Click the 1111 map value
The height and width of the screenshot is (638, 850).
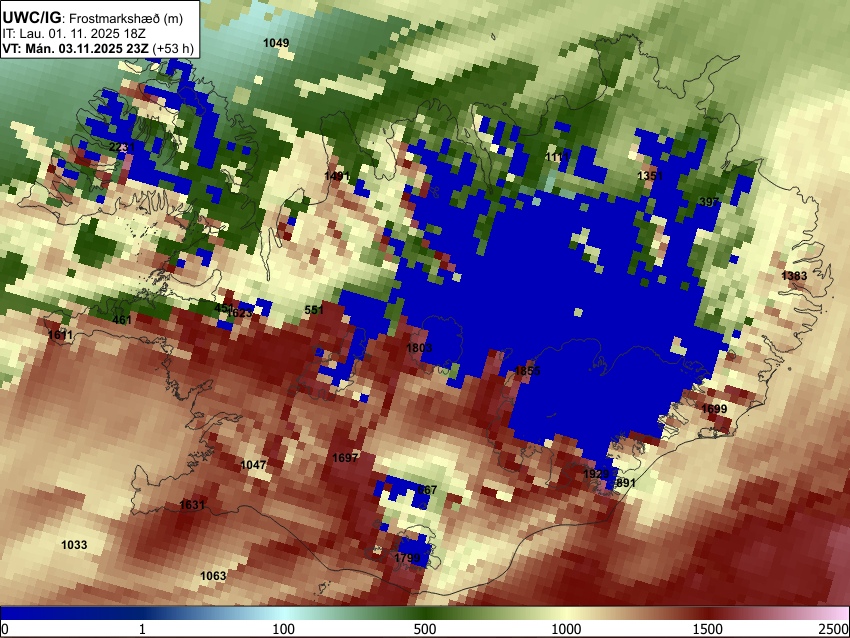(557, 157)
